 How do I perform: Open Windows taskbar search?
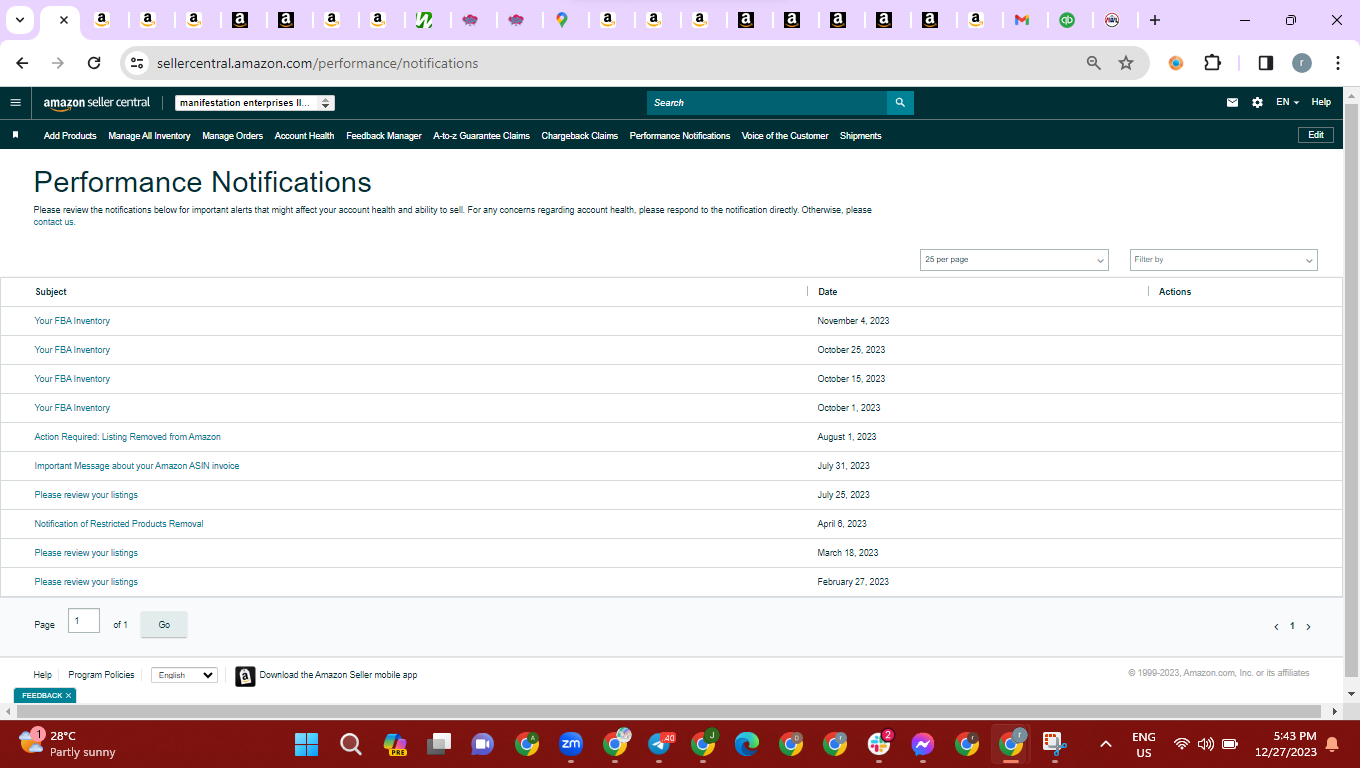pyautogui.click(x=350, y=744)
